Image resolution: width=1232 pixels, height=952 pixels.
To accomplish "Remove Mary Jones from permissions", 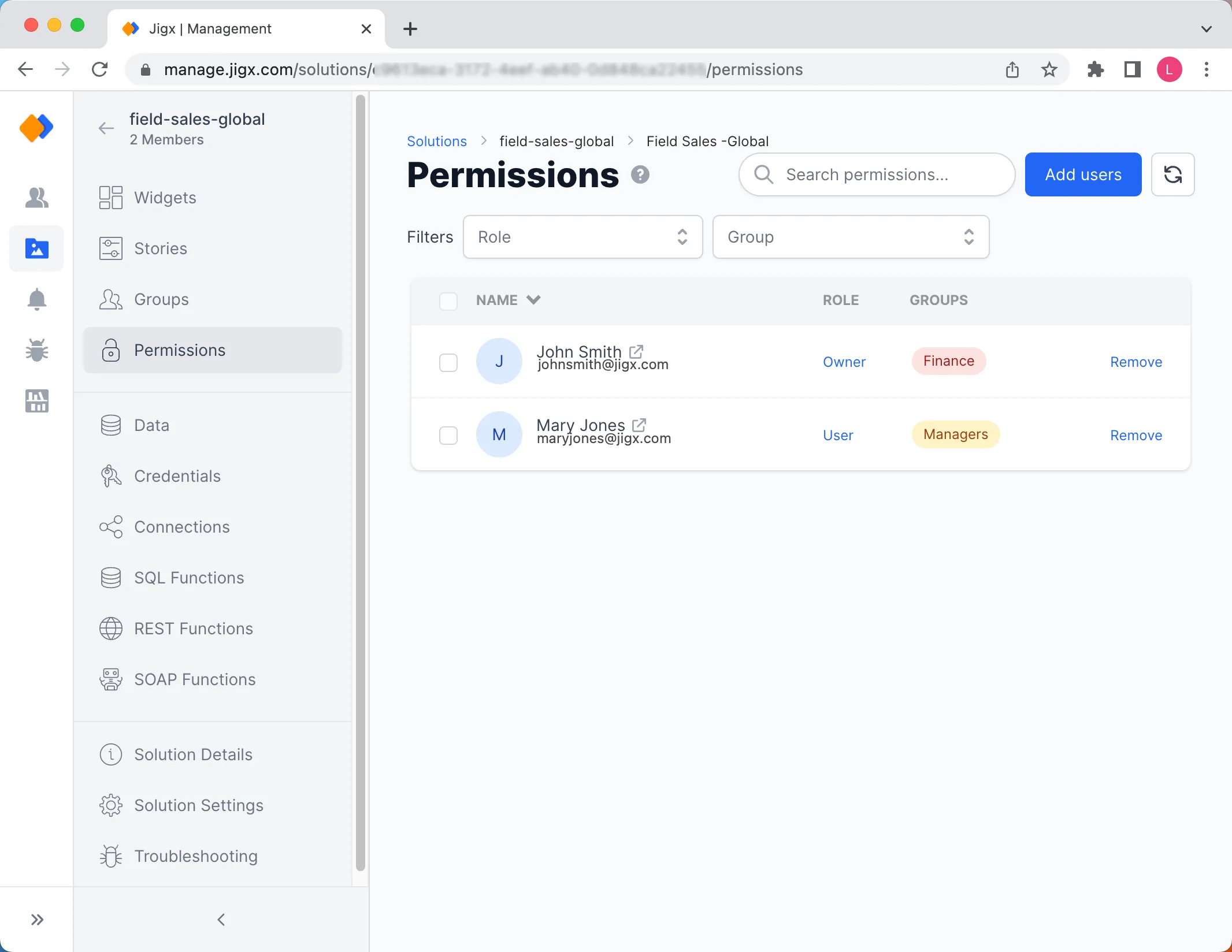I will (1136, 436).
